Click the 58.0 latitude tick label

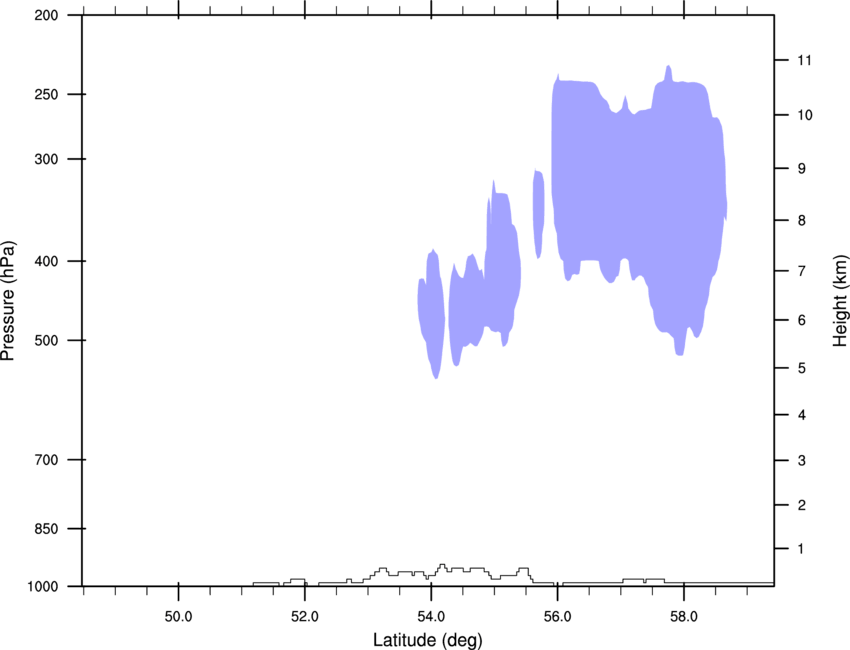[684, 617]
